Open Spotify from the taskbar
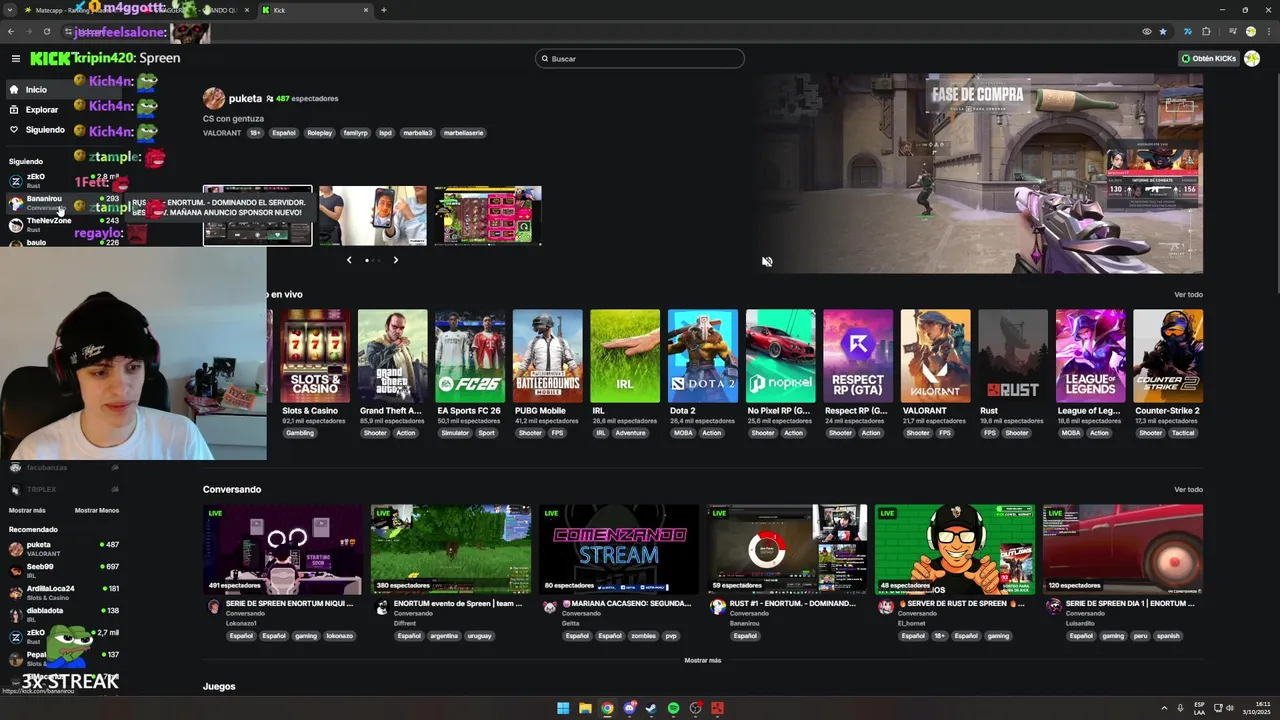Image resolution: width=1280 pixels, height=720 pixels. [673, 708]
